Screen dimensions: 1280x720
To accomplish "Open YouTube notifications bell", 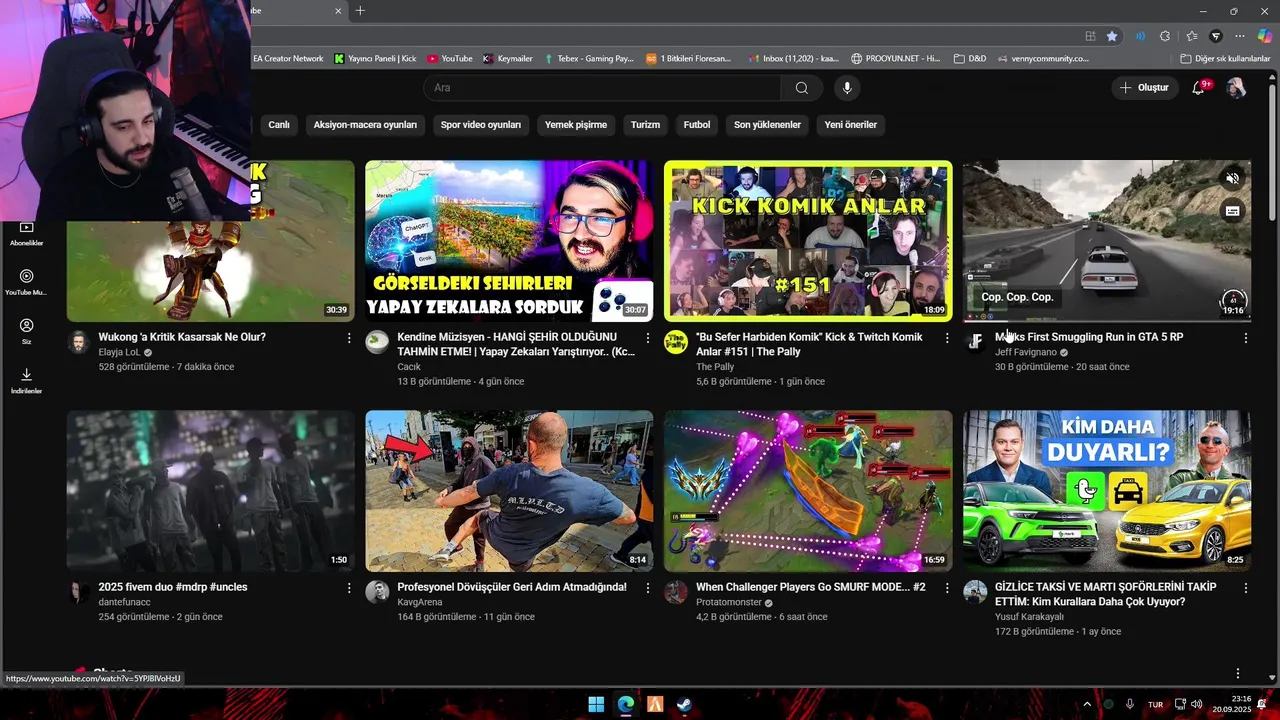I will [x=1198, y=88].
